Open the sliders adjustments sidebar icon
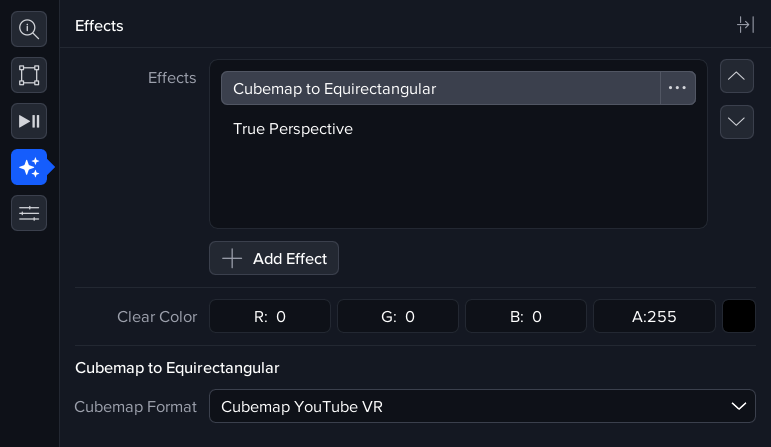 click(x=29, y=212)
